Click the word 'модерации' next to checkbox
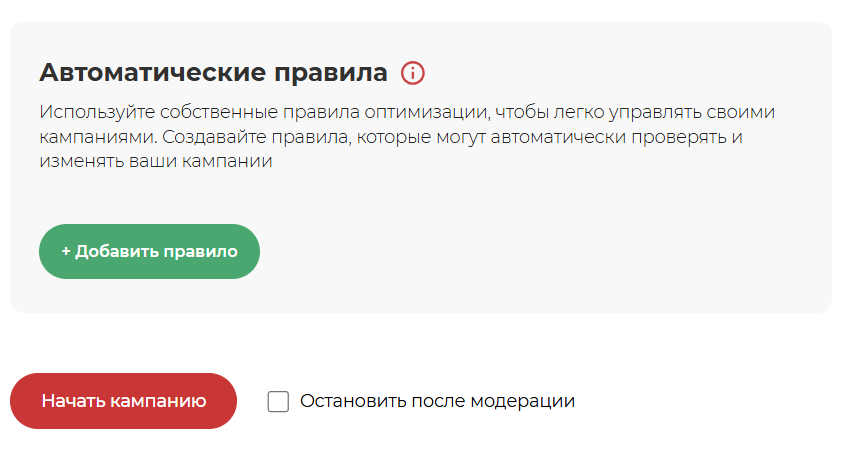 pos(522,402)
